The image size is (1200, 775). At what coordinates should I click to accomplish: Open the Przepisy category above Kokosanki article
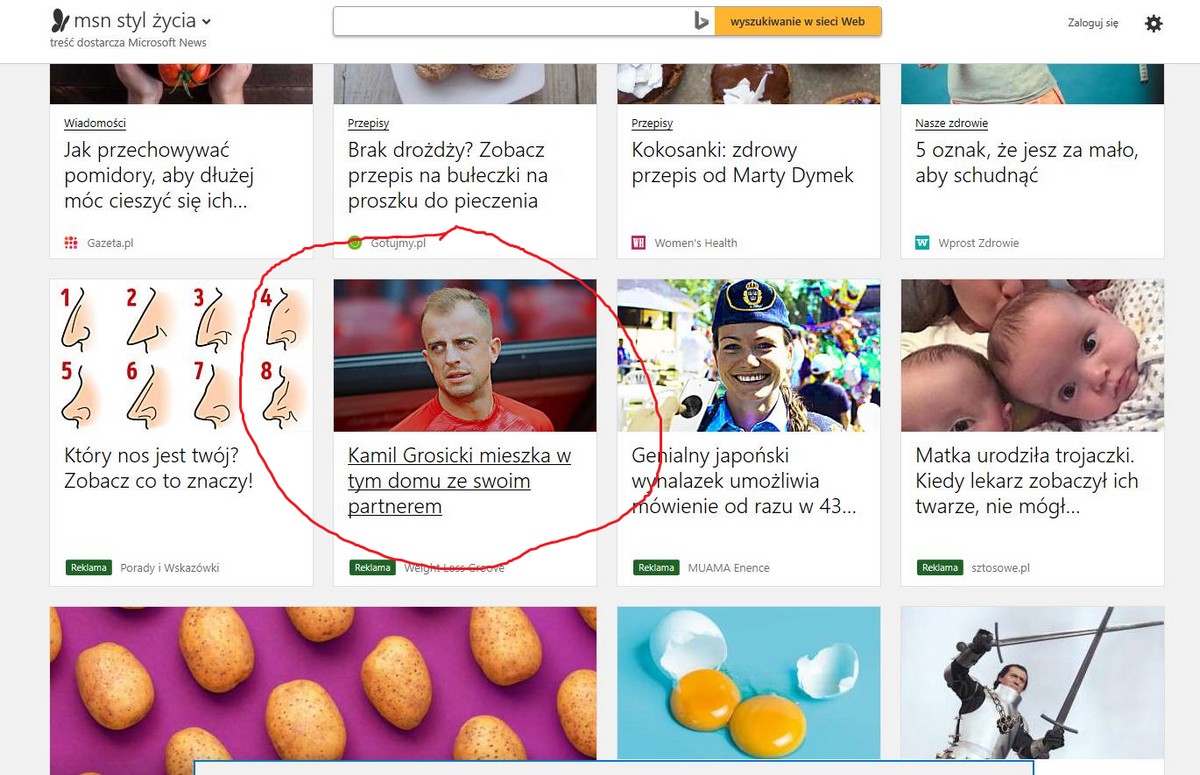coord(652,123)
